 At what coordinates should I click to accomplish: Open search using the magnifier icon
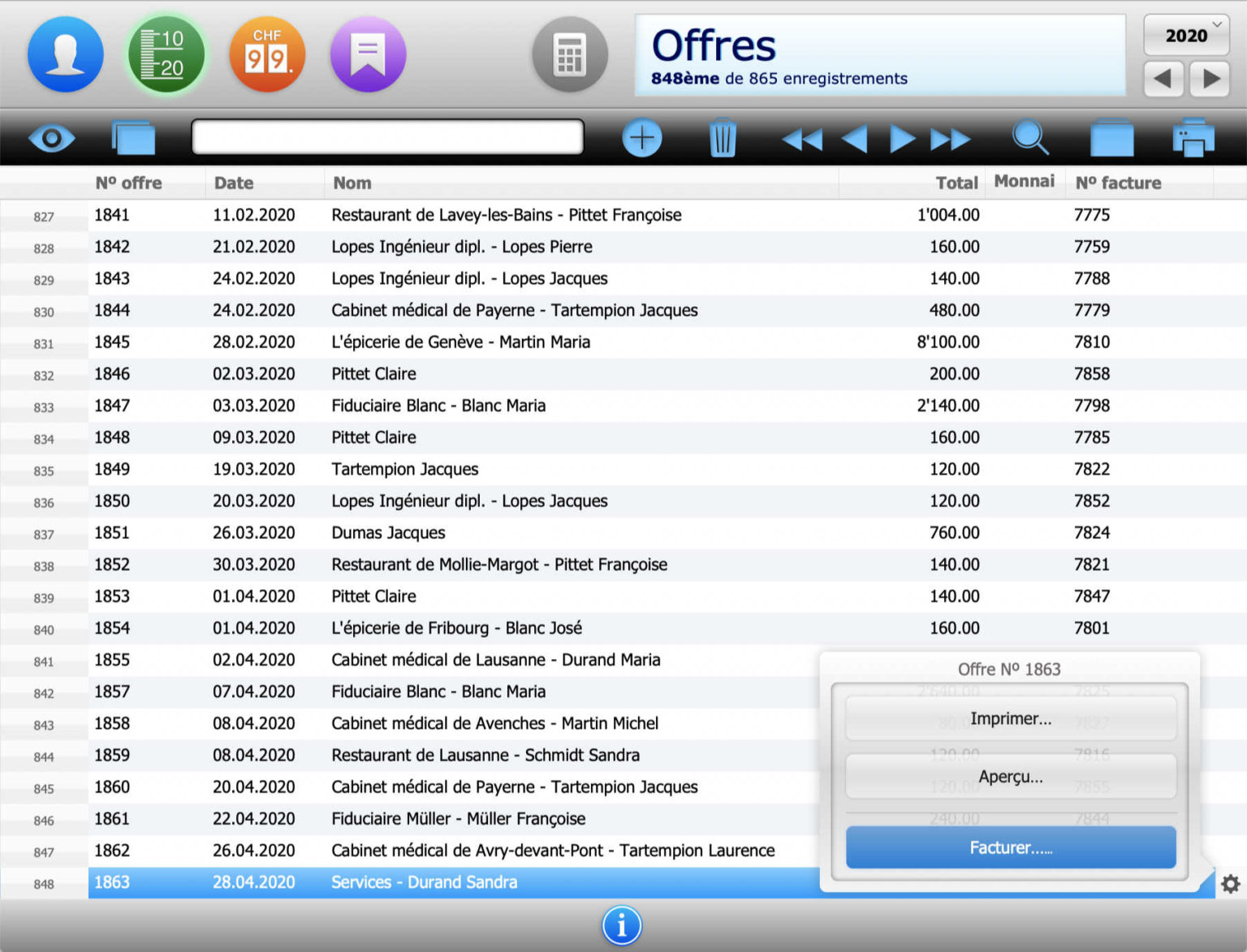pyautogui.click(x=1030, y=138)
